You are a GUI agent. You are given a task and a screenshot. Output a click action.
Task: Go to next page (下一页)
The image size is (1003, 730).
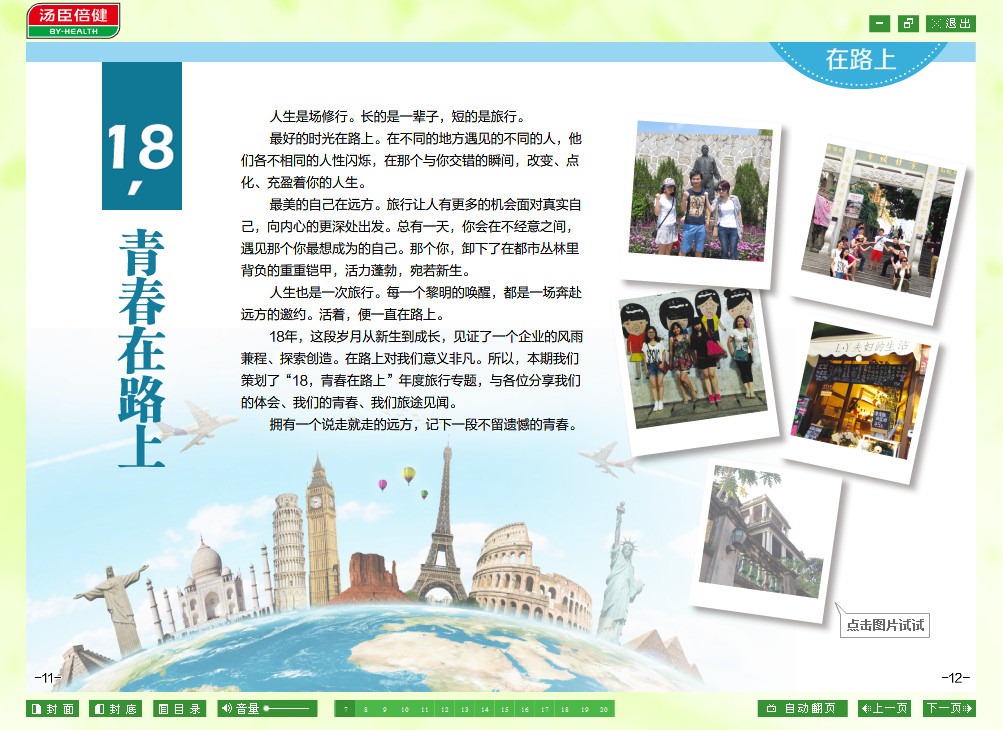949,708
